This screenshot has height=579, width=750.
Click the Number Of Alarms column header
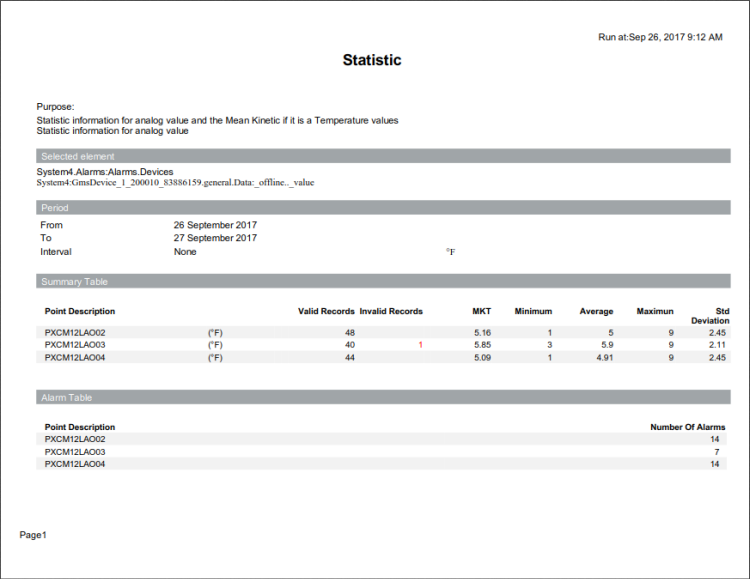pos(687,427)
